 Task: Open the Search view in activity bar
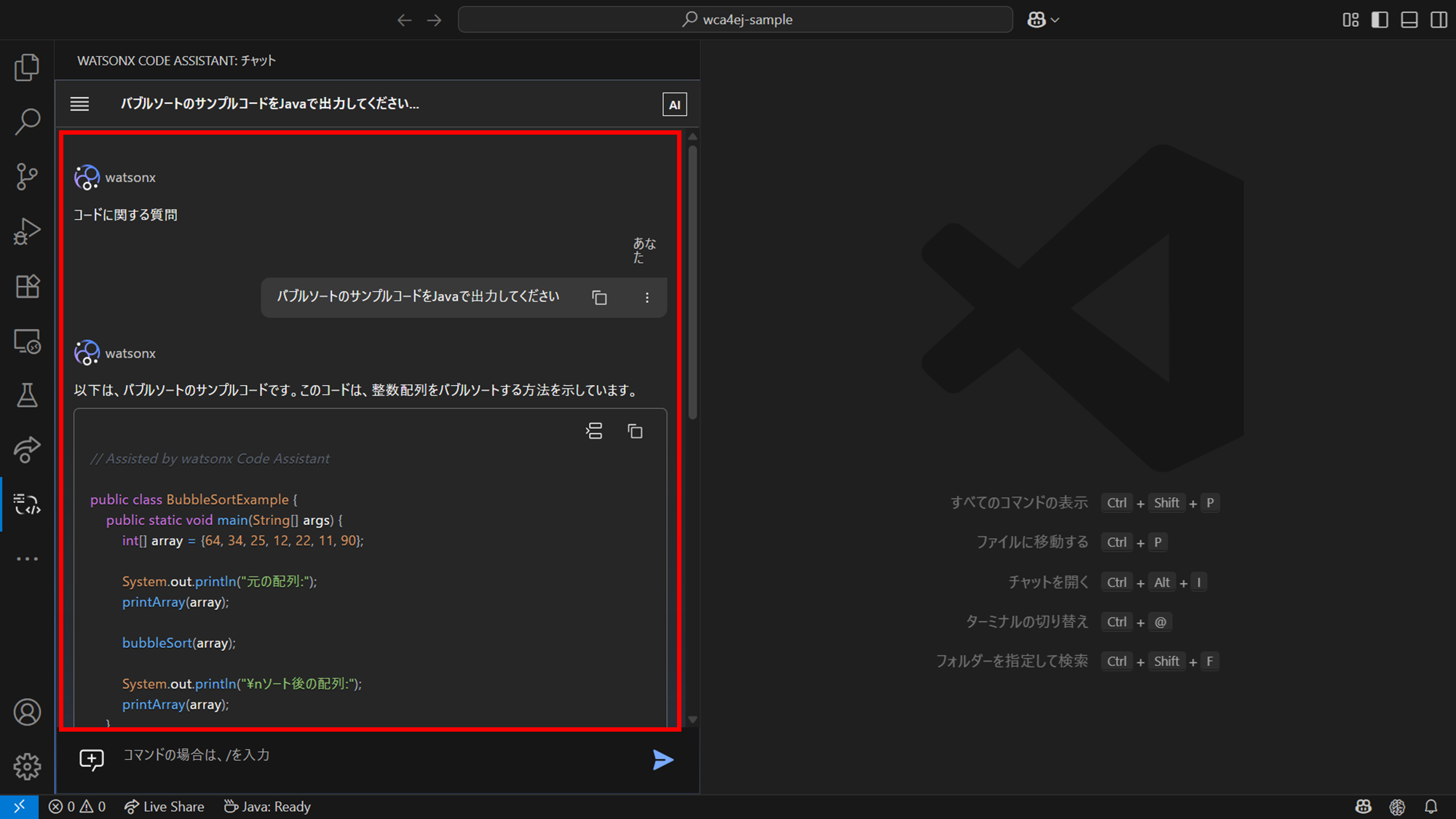27,122
